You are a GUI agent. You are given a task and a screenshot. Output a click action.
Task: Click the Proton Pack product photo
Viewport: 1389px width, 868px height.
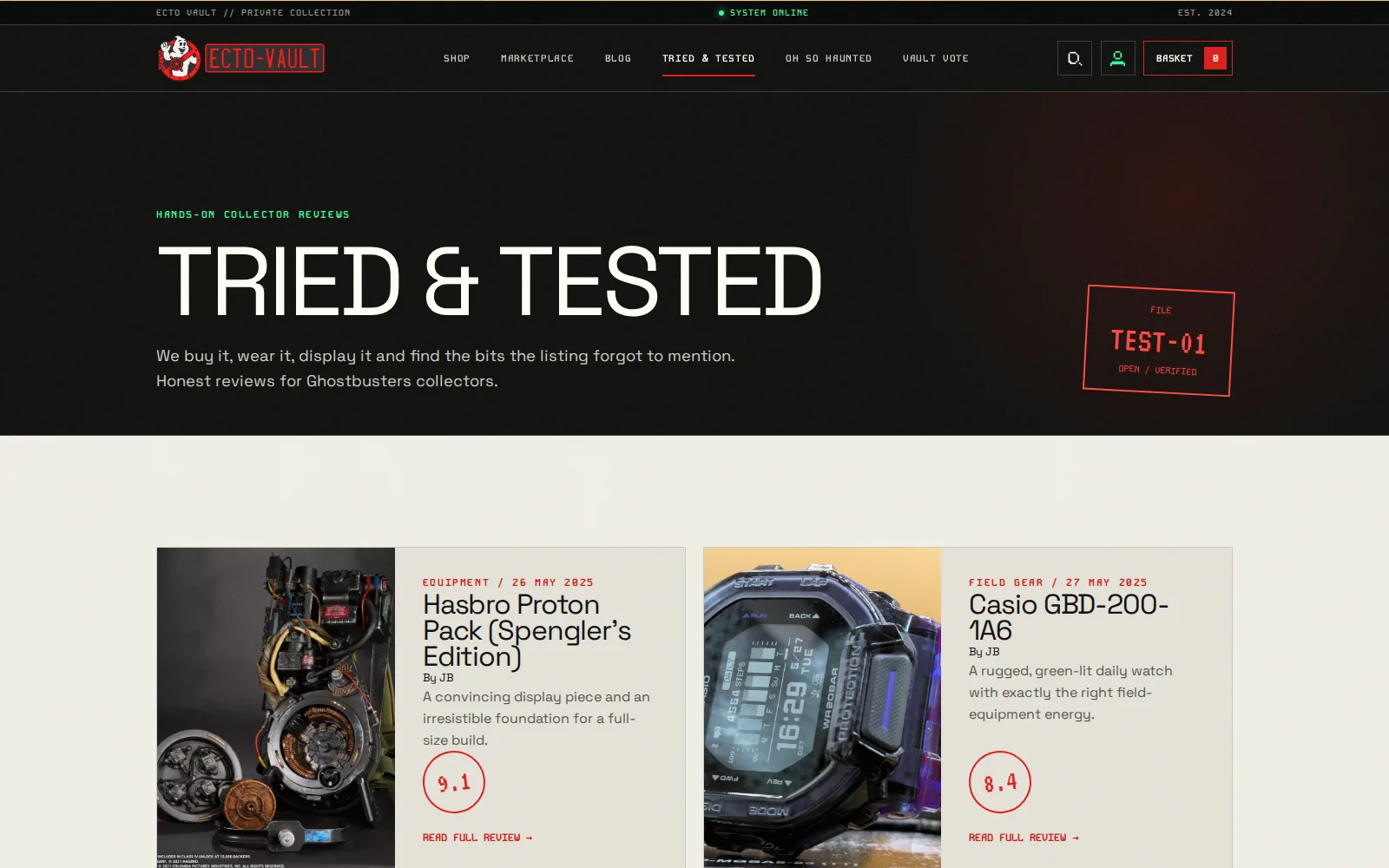click(276, 707)
